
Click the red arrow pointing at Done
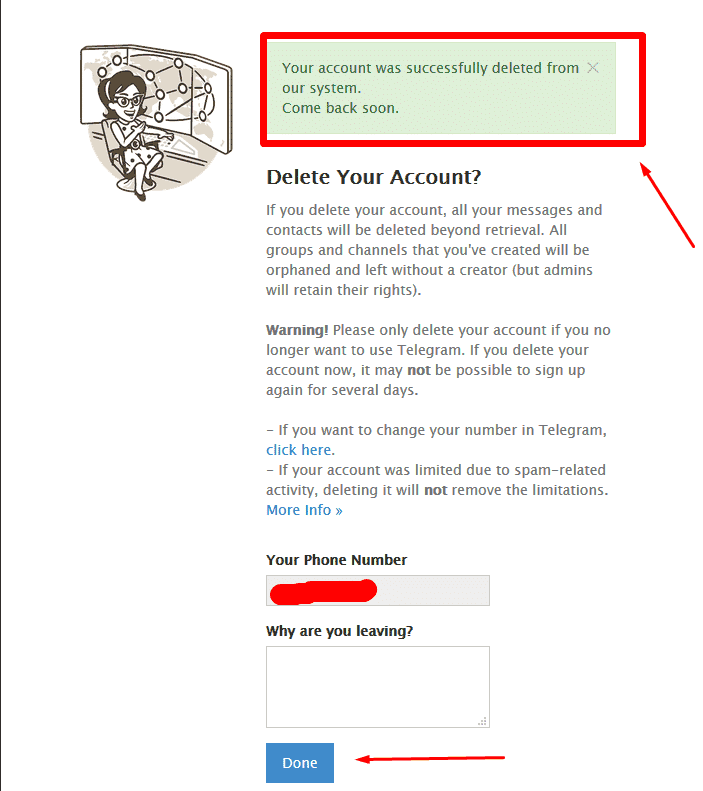coord(430,758)
